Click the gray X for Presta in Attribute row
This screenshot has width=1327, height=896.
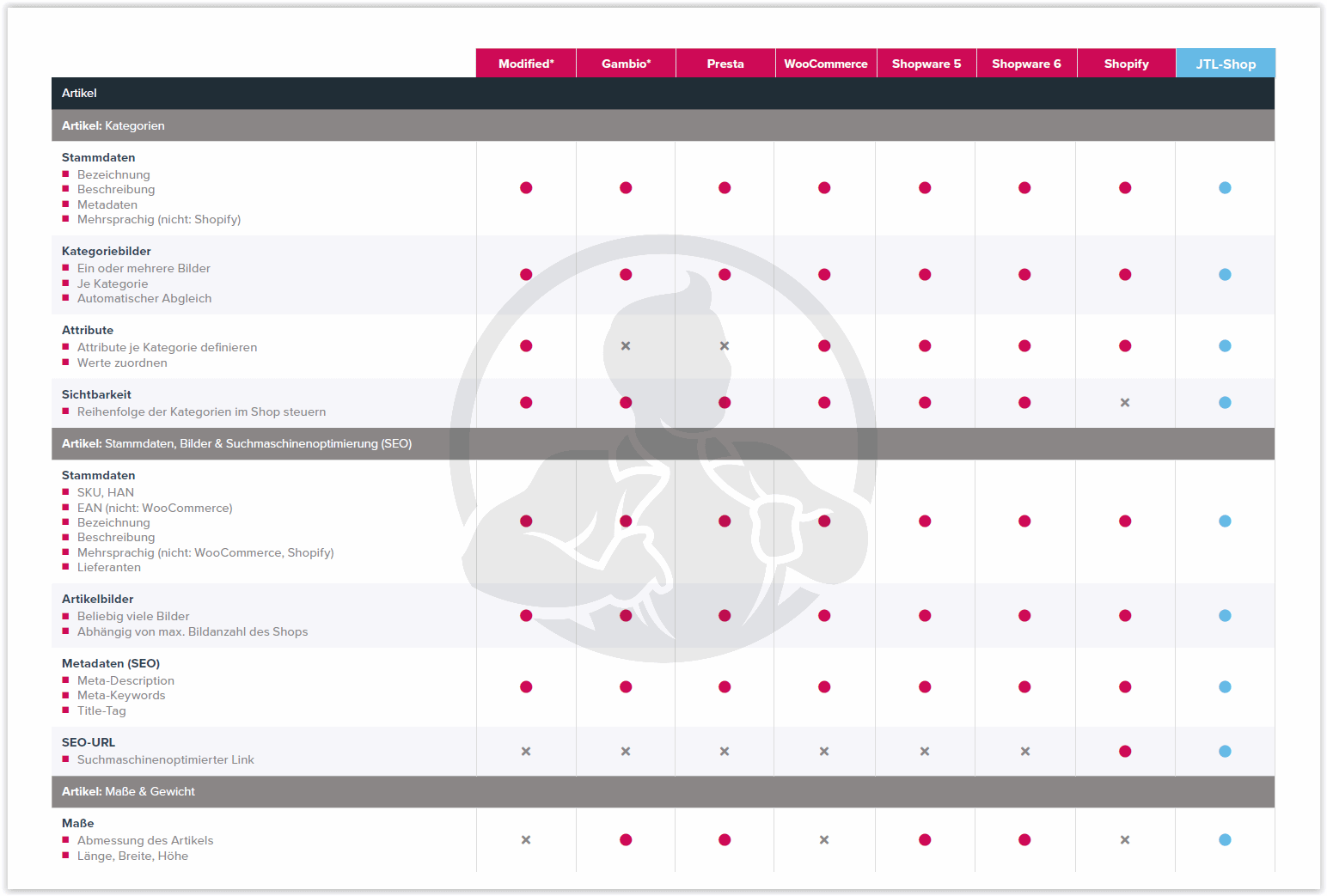[725, 346]
